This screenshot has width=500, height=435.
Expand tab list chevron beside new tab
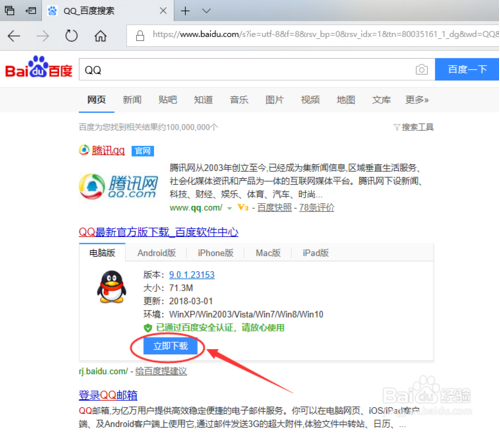[206, 11]
